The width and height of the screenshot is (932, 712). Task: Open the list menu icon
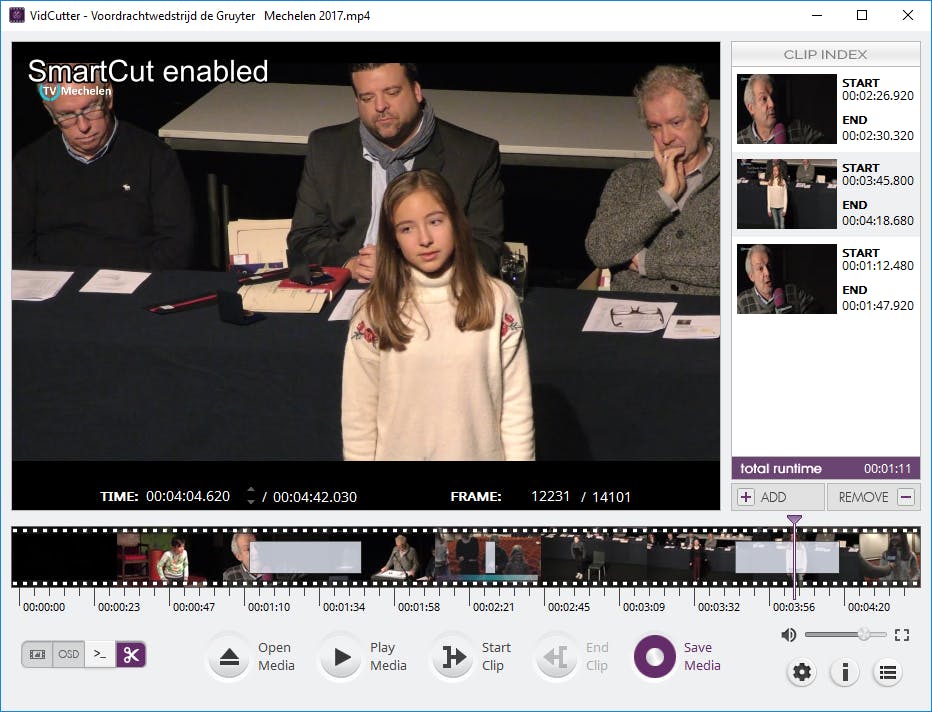(887, 672)
